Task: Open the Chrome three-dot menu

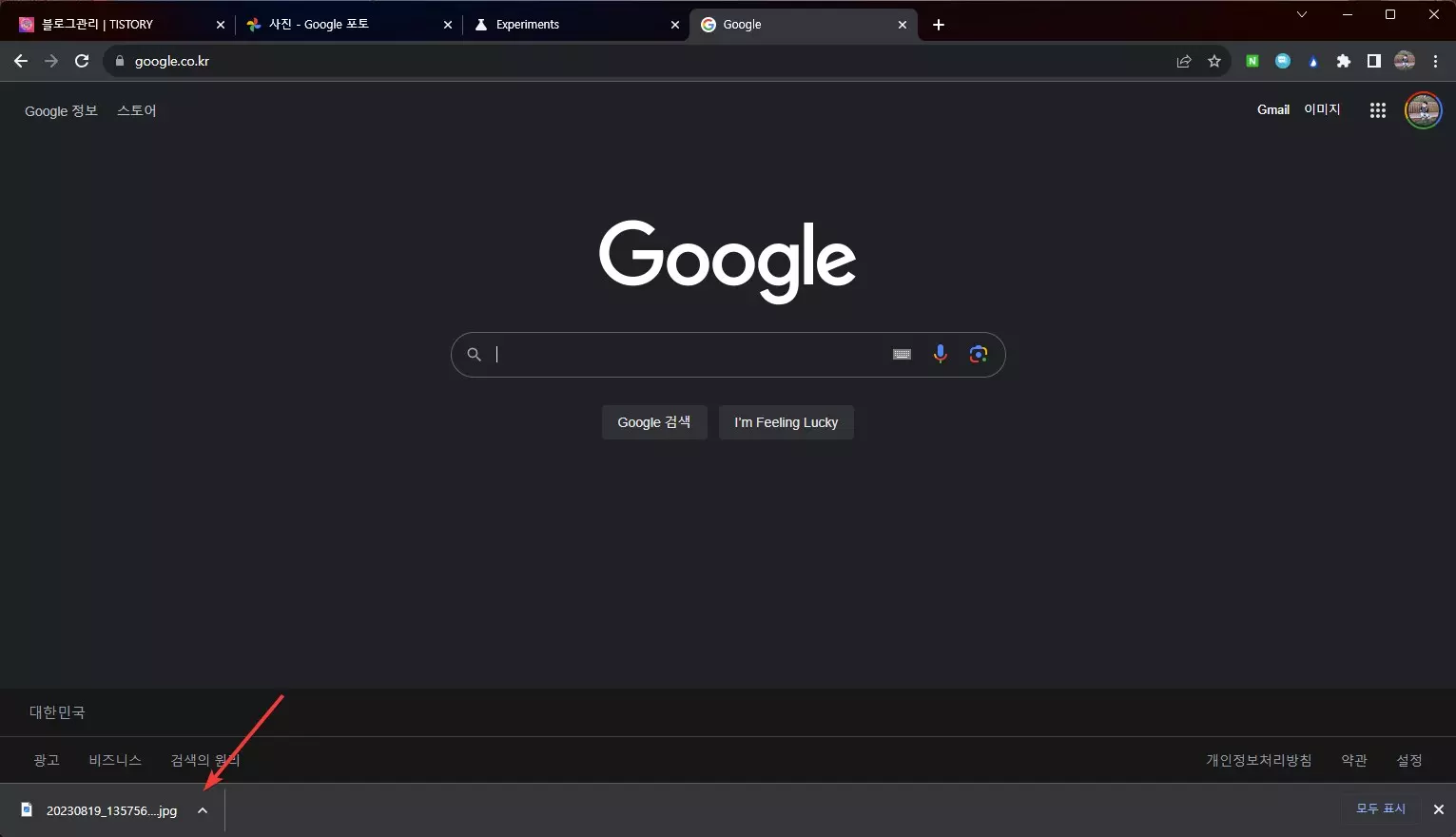Action: 1436,61
